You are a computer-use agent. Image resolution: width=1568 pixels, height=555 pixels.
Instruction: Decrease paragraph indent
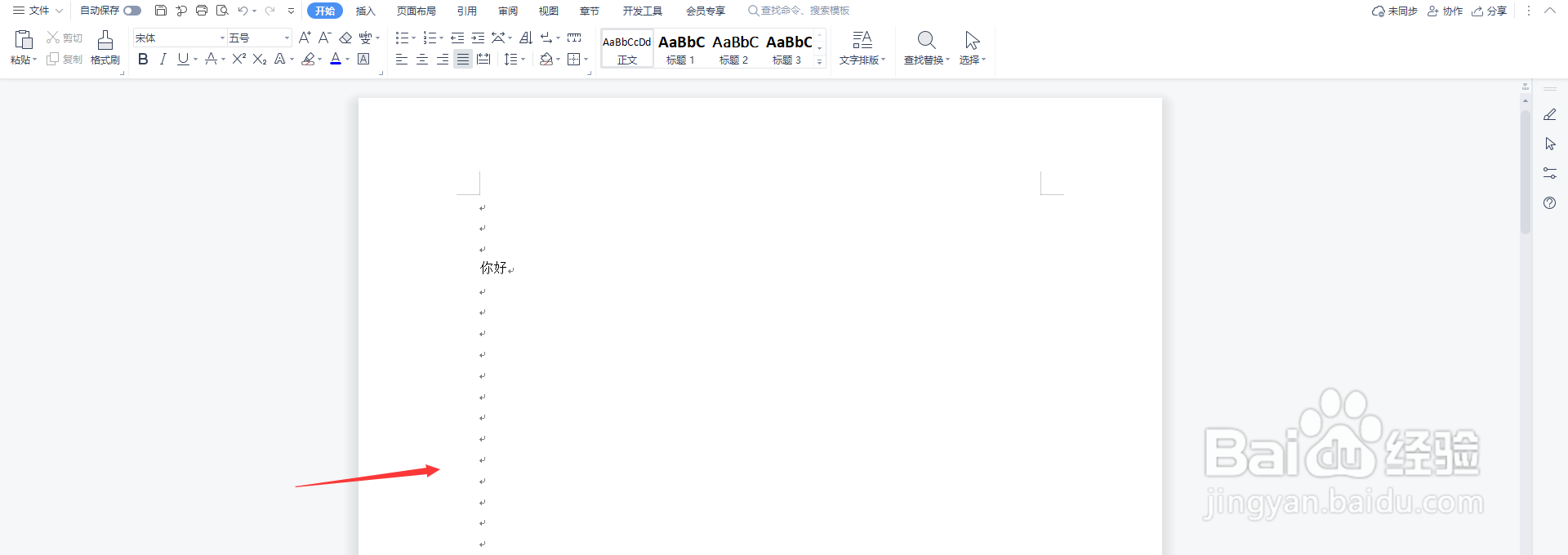(457, 38)
